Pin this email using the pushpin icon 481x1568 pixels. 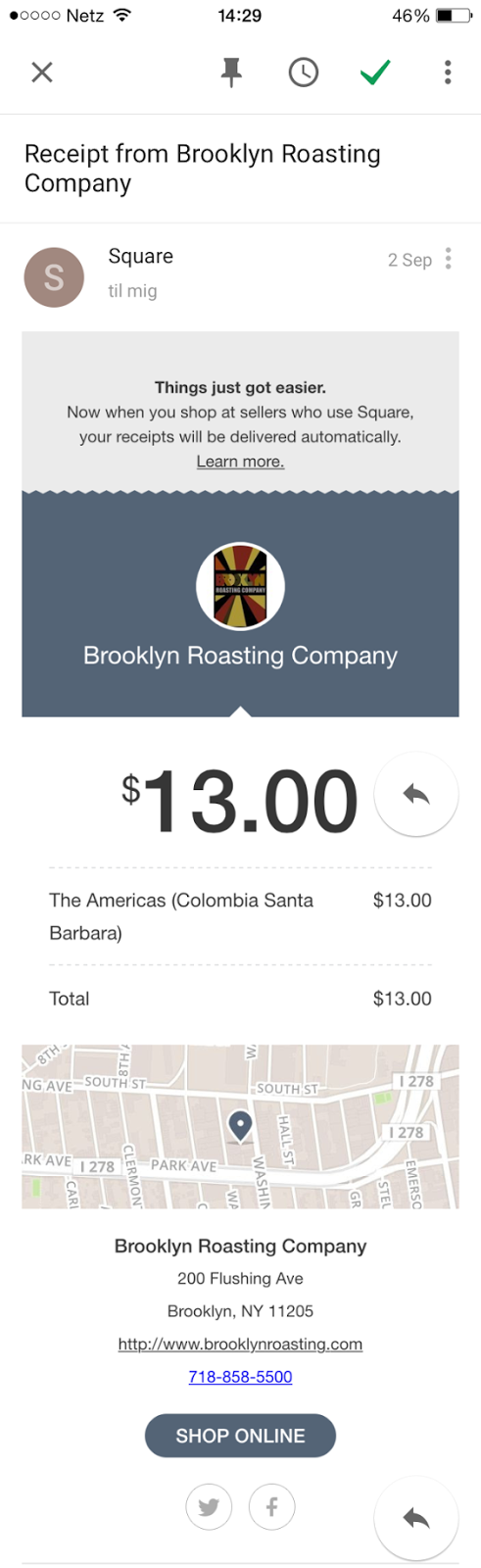231,72
